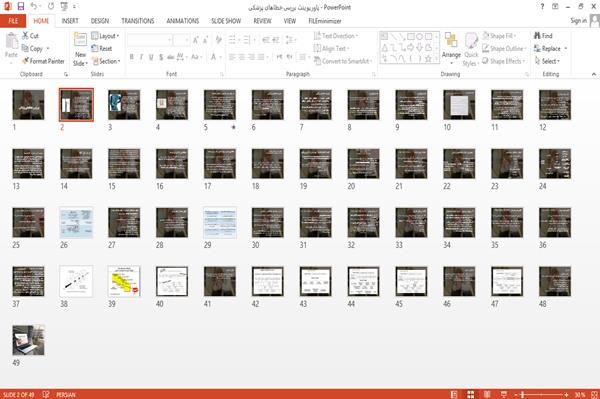Click Clear All Formatting icon
The height and width of the screenshot is (399, 600).
pos(218,40)
